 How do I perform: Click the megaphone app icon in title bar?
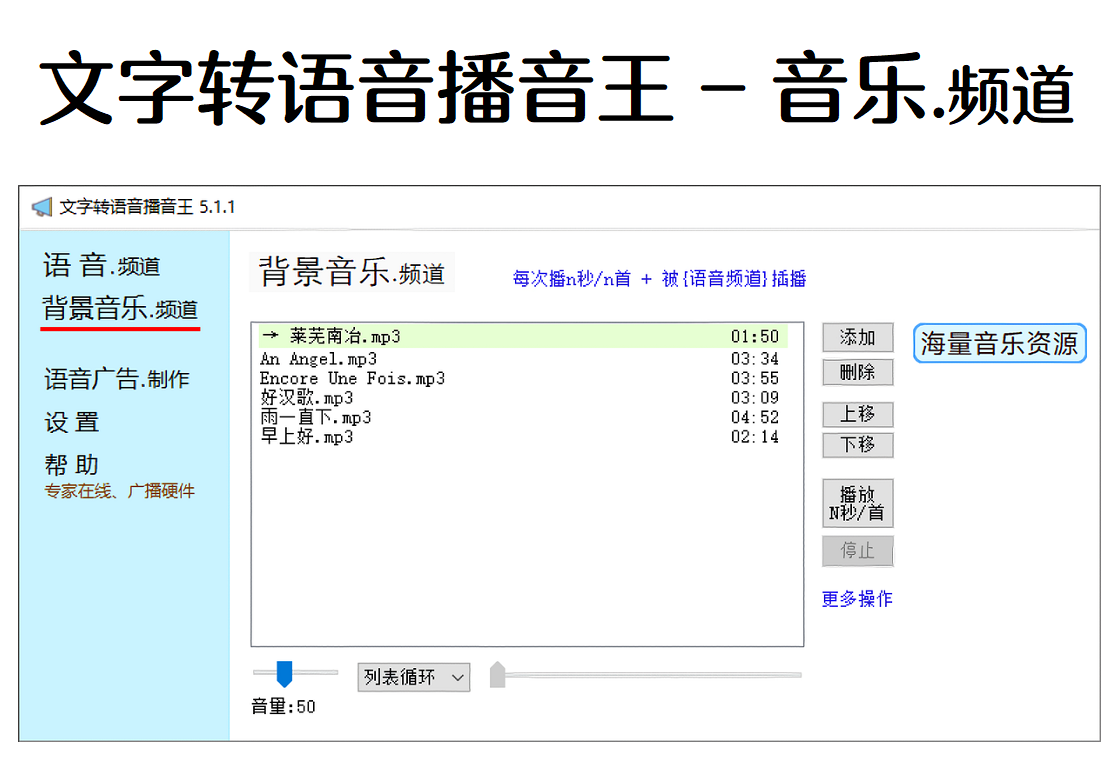tap(41, 207)
